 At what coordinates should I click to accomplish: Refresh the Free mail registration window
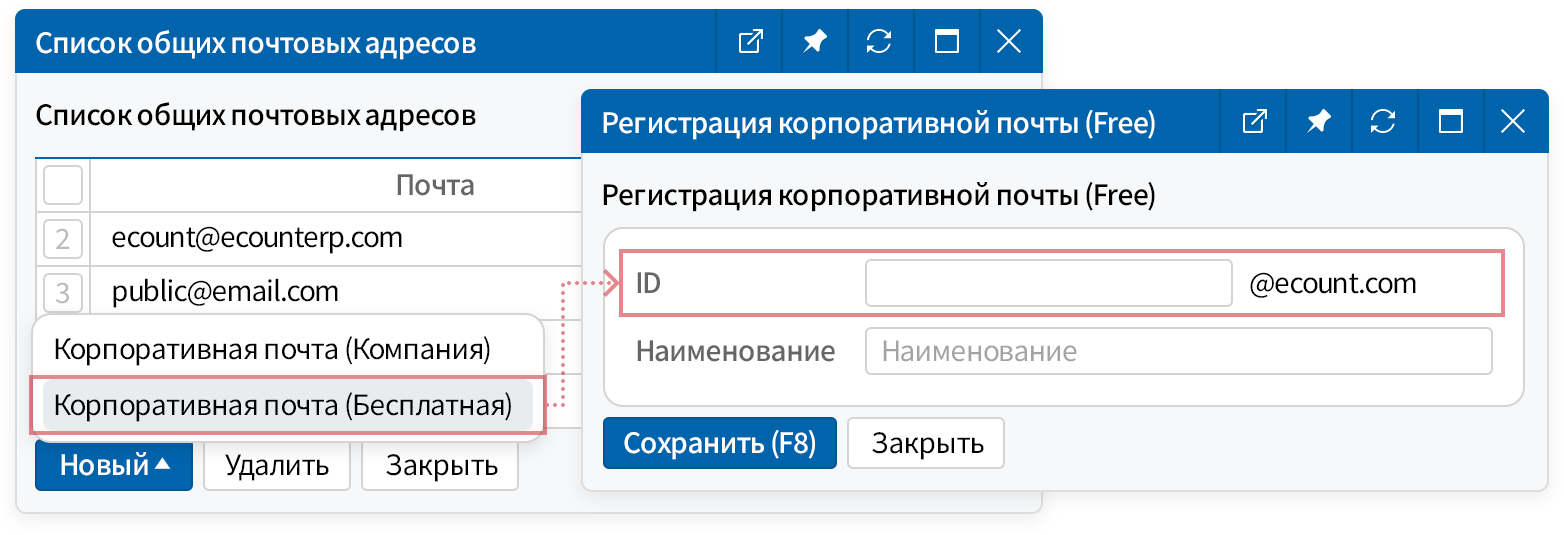tap(1383, 122)
